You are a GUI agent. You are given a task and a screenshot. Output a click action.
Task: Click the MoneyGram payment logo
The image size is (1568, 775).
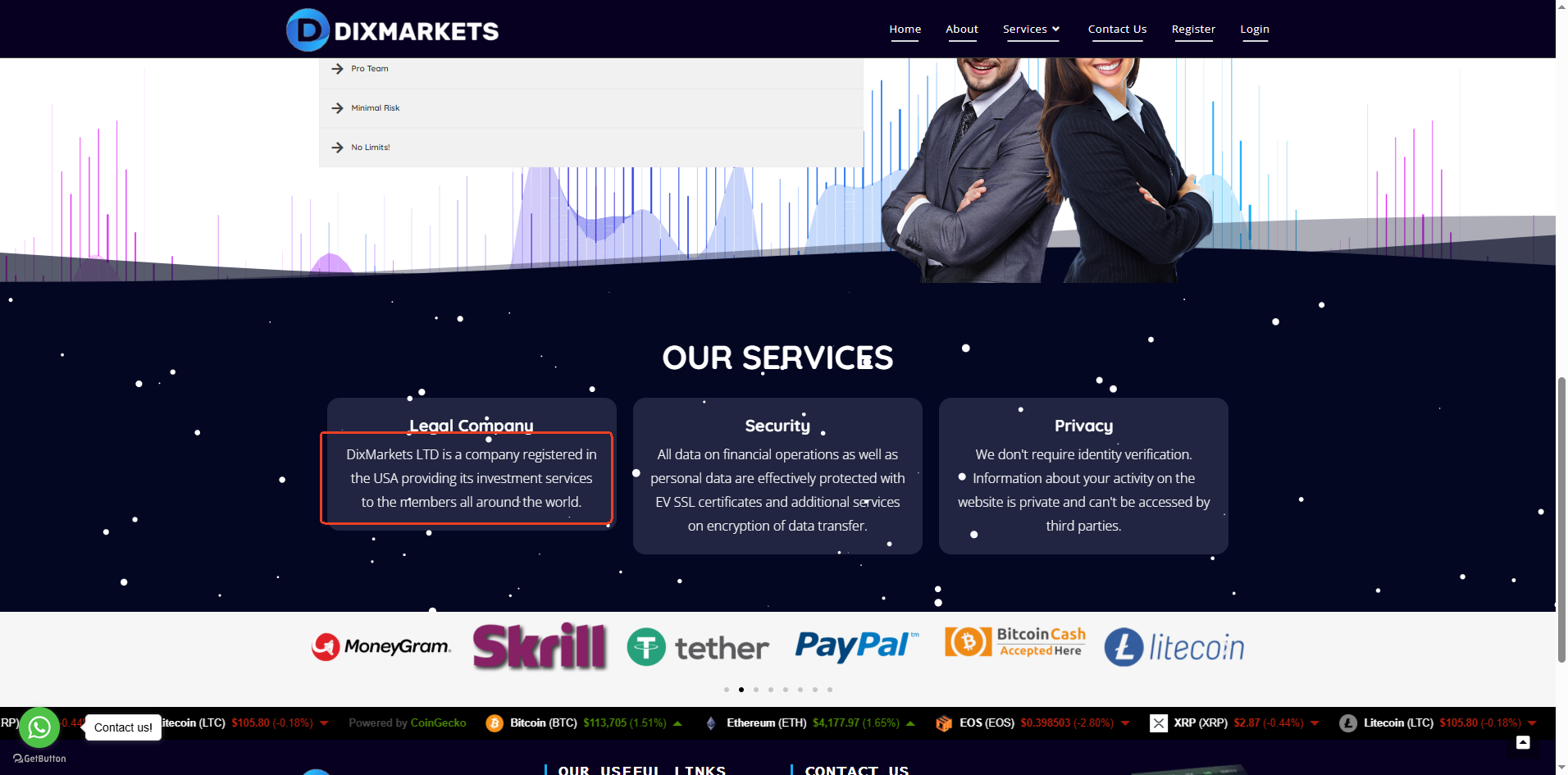tap(381, 647)
